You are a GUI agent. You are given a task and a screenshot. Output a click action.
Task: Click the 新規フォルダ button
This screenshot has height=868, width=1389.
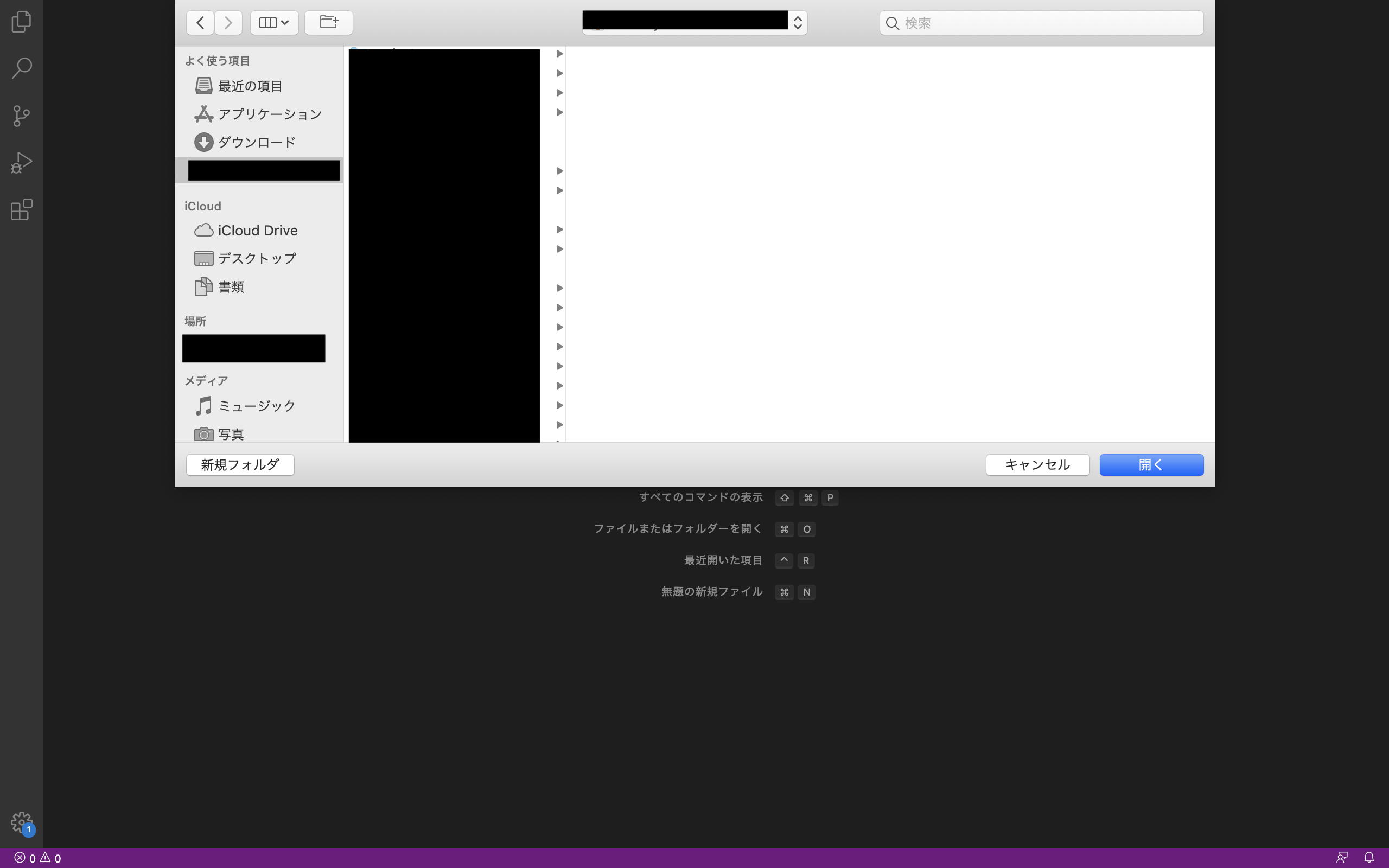[x=240, y=464]
